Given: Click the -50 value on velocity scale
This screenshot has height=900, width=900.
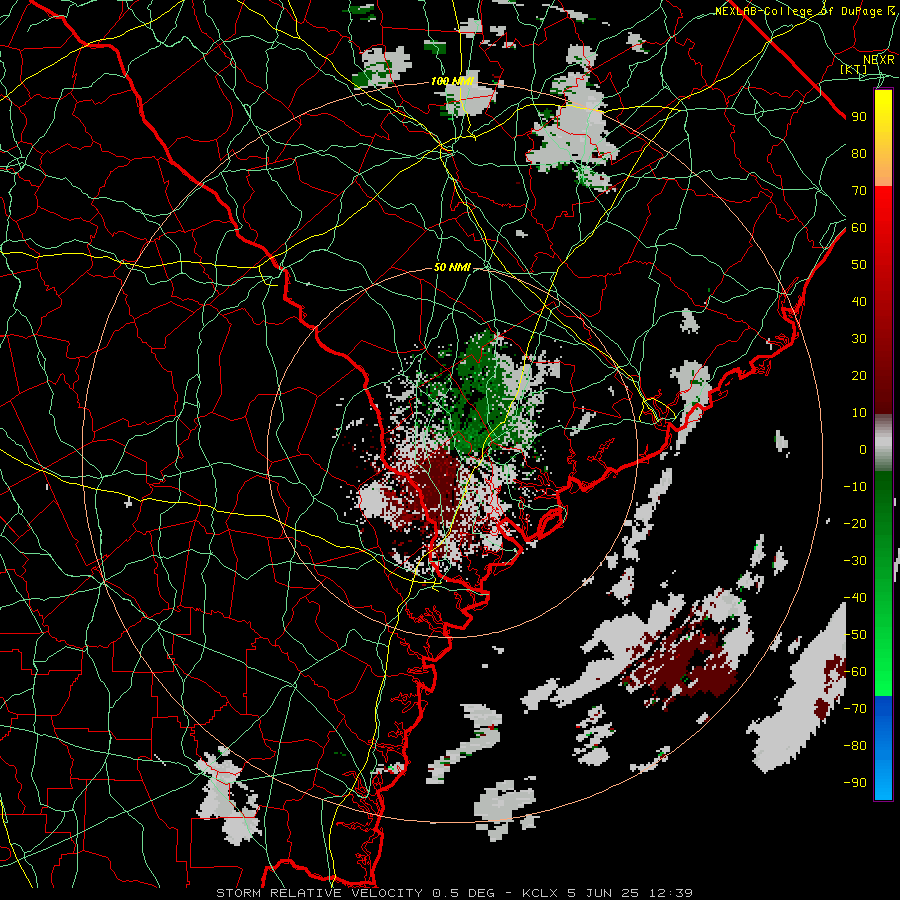Looking at the screenshot, I should coord(855,635).
